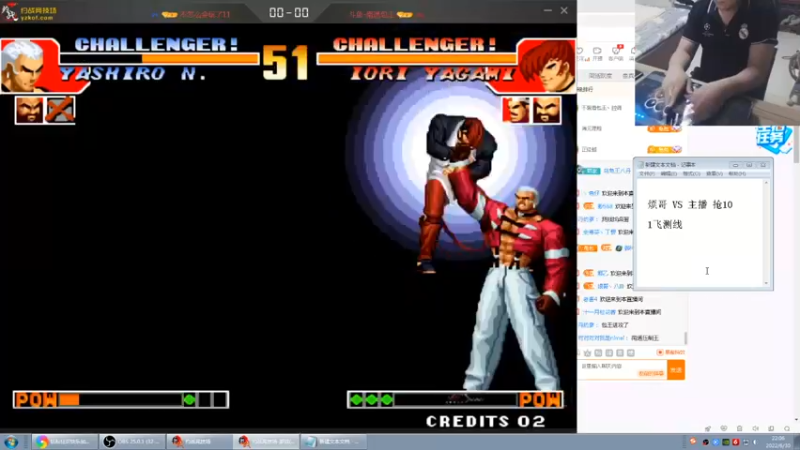800x450 pixels.
Task: Open Notepad's third menu (格式)
Action: tap(691, 174)
